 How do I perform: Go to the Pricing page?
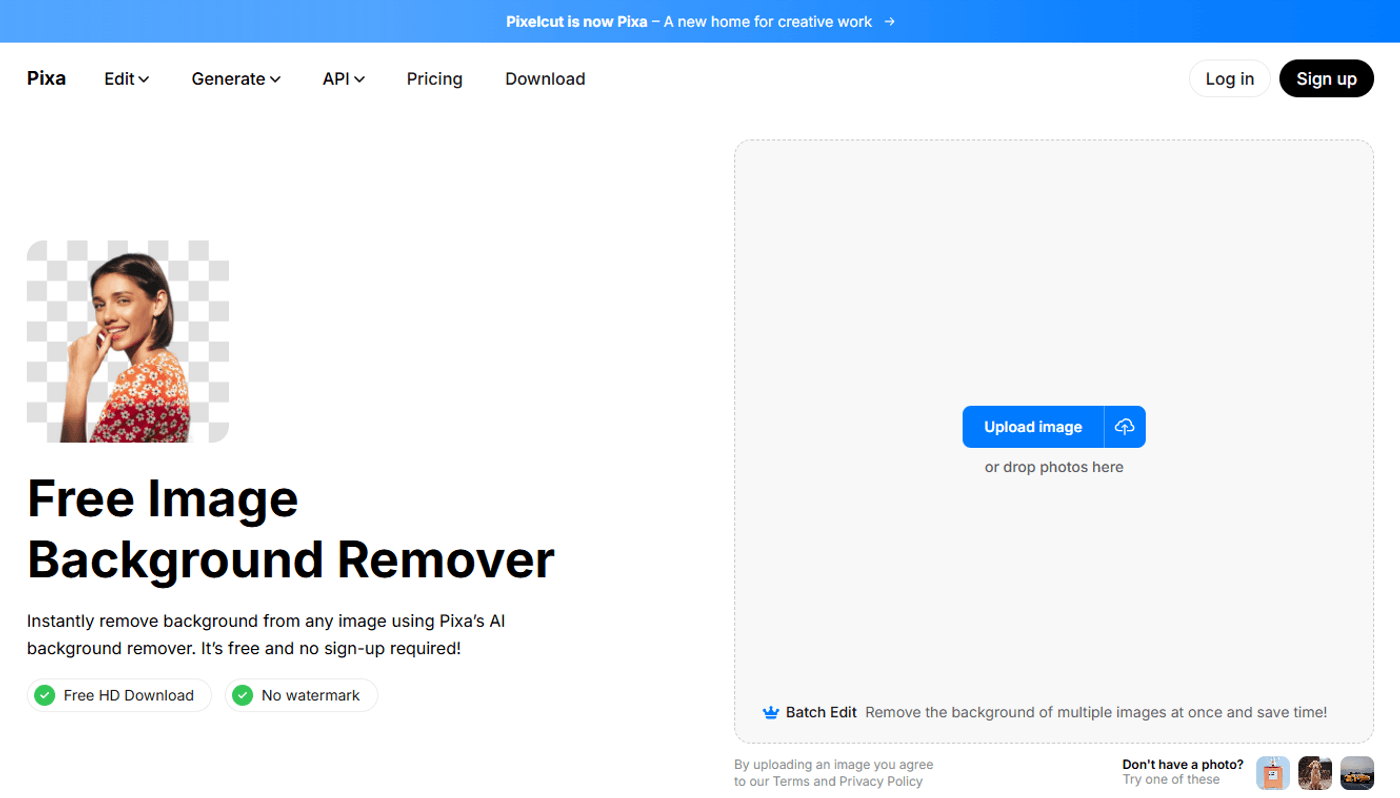pyautogui.click(x=434, y=79)
